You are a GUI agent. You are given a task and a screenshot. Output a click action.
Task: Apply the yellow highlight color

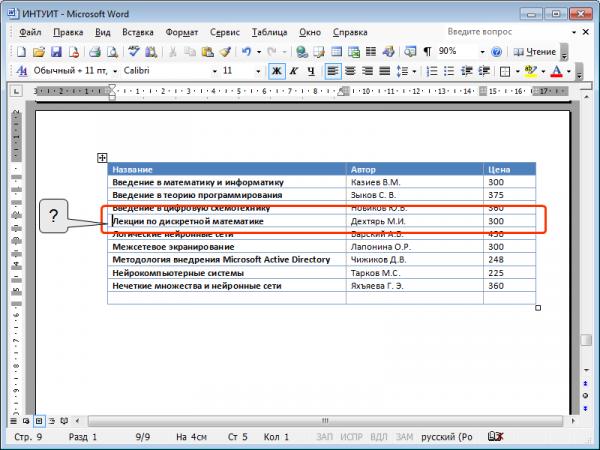(x=531, y=72)
